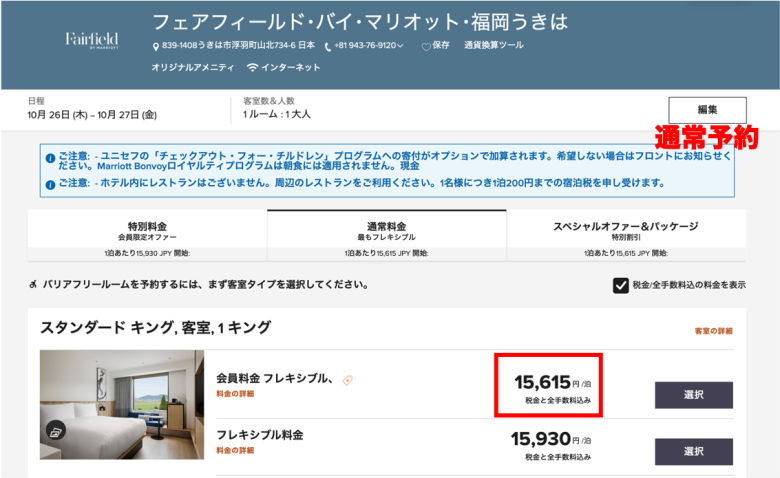780x478 pixels.
Task: Click the room photo thumbnail
Action: click(x=122, y=404)
